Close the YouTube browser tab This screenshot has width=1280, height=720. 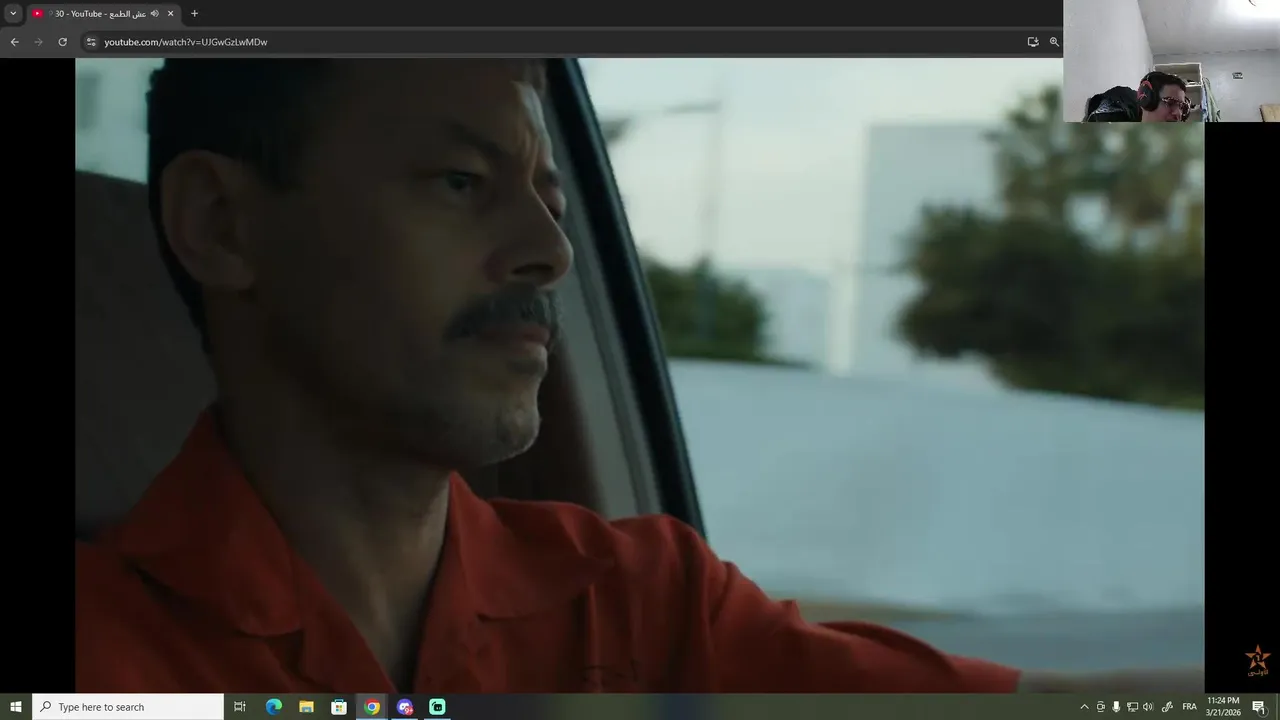(x=170, y=13)
